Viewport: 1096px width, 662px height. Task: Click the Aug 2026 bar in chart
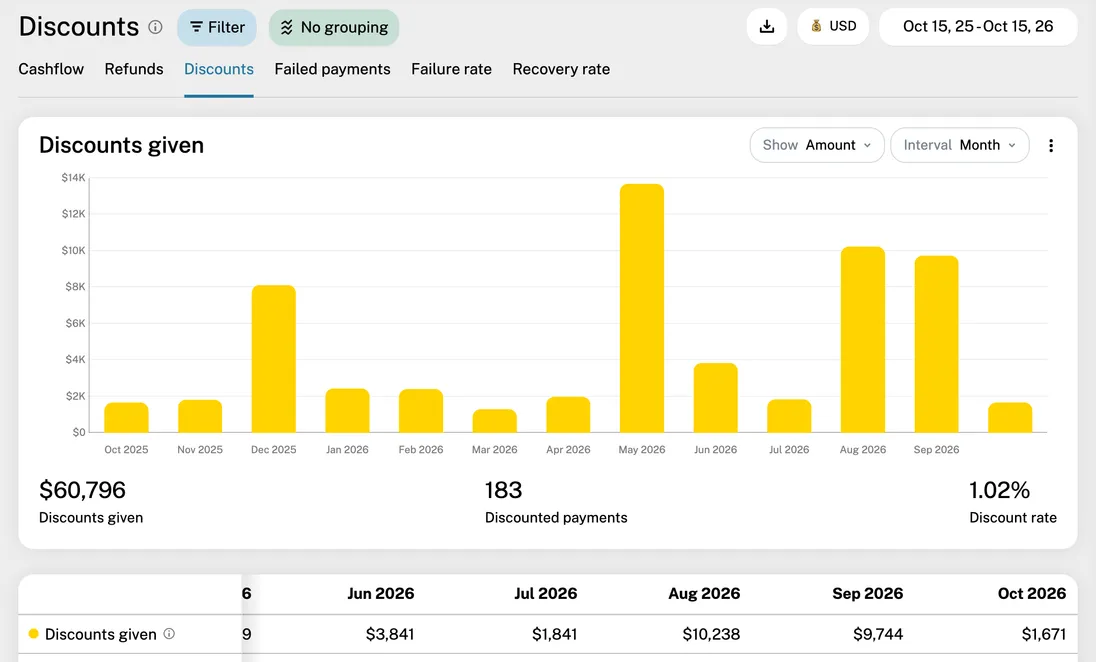(863, 340)
